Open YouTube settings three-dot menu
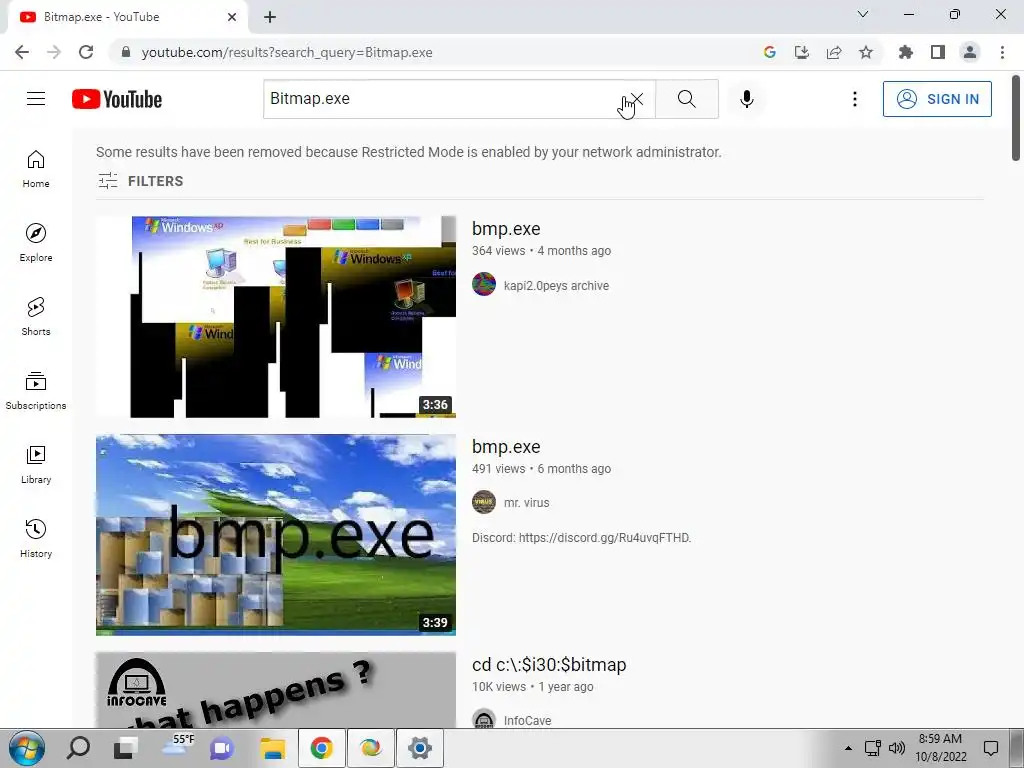The width and height of the screenshot is (1024, 768). click(854, 99)
